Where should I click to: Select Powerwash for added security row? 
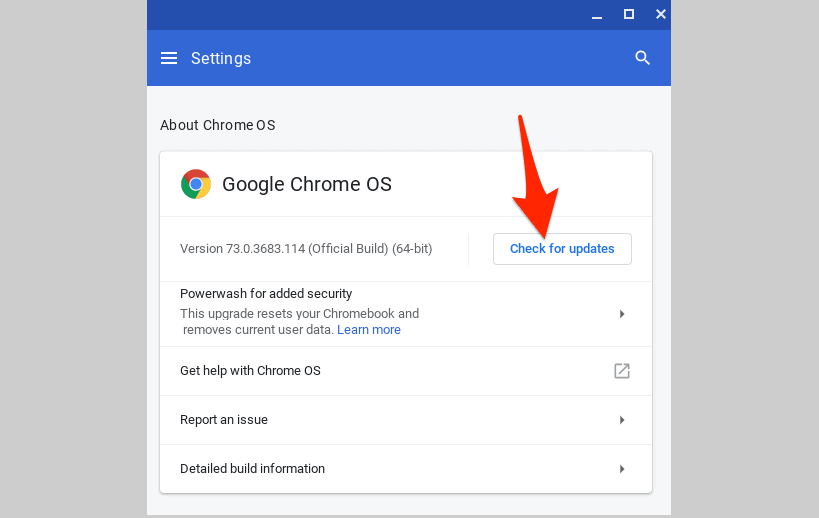(x=266, y=294)
